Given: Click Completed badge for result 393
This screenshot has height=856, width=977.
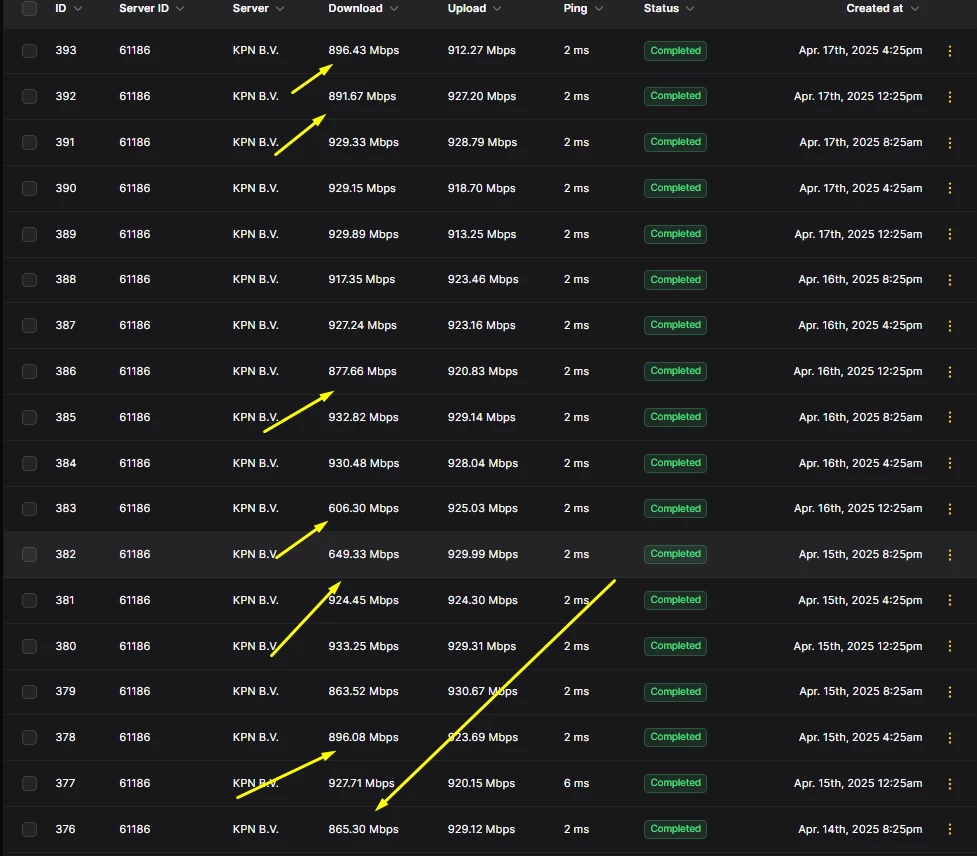Looking at the screenshot, I should tap(675, 50).
